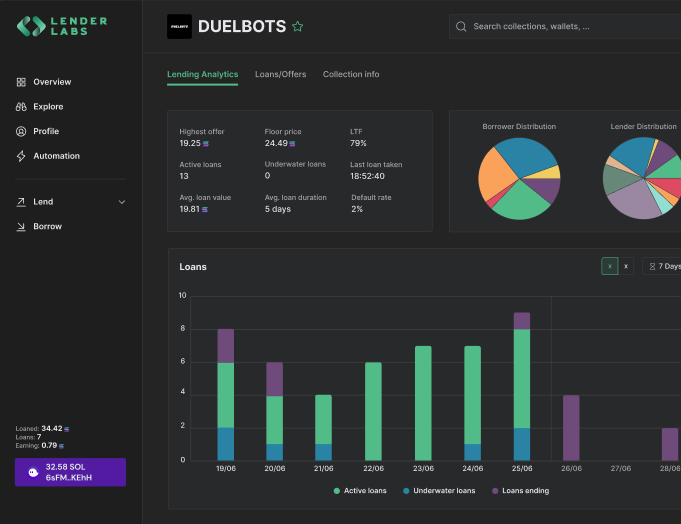
Task: Expand the Lend menu chevron
Action: click(x=122, y=202)
